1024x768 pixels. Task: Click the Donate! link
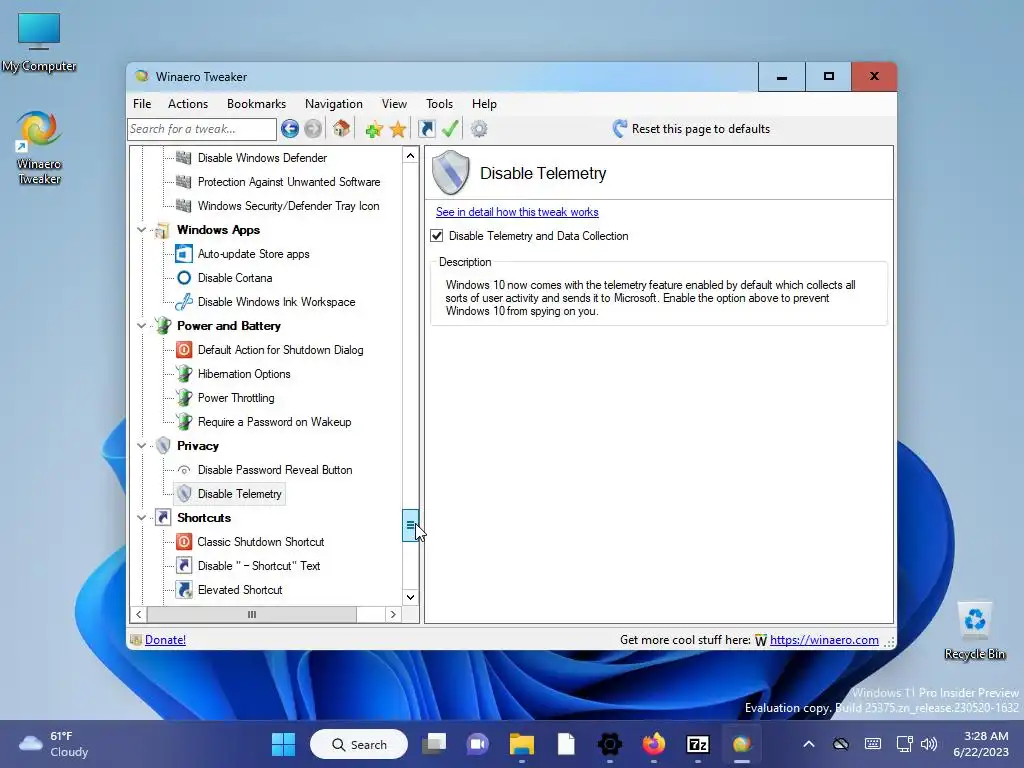point(165,640)
